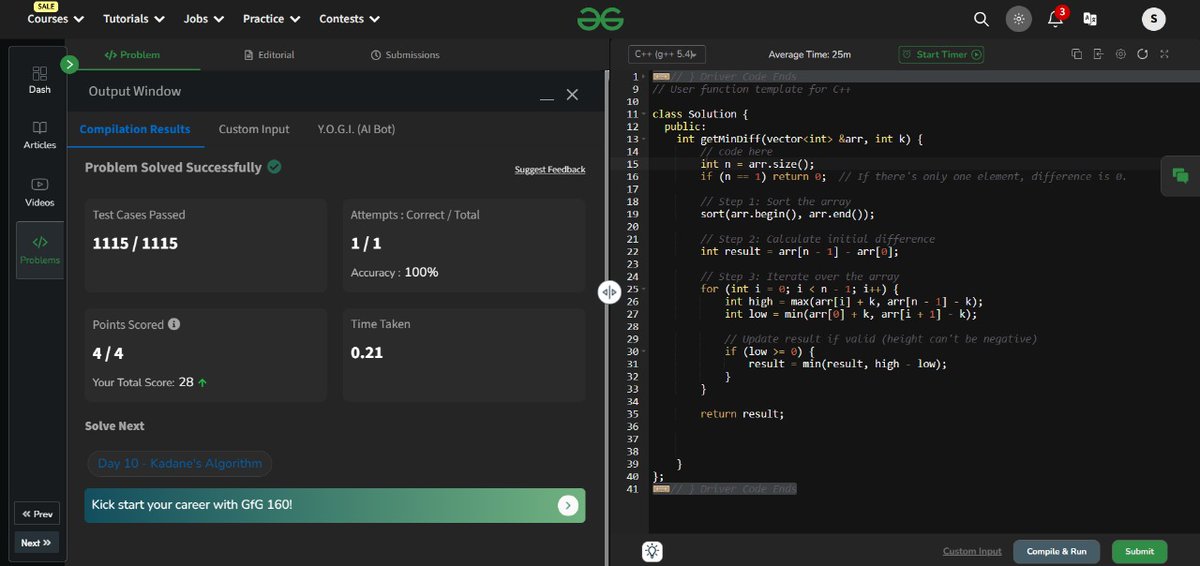
Task: Submit the solution
Action: [1139, 551]
